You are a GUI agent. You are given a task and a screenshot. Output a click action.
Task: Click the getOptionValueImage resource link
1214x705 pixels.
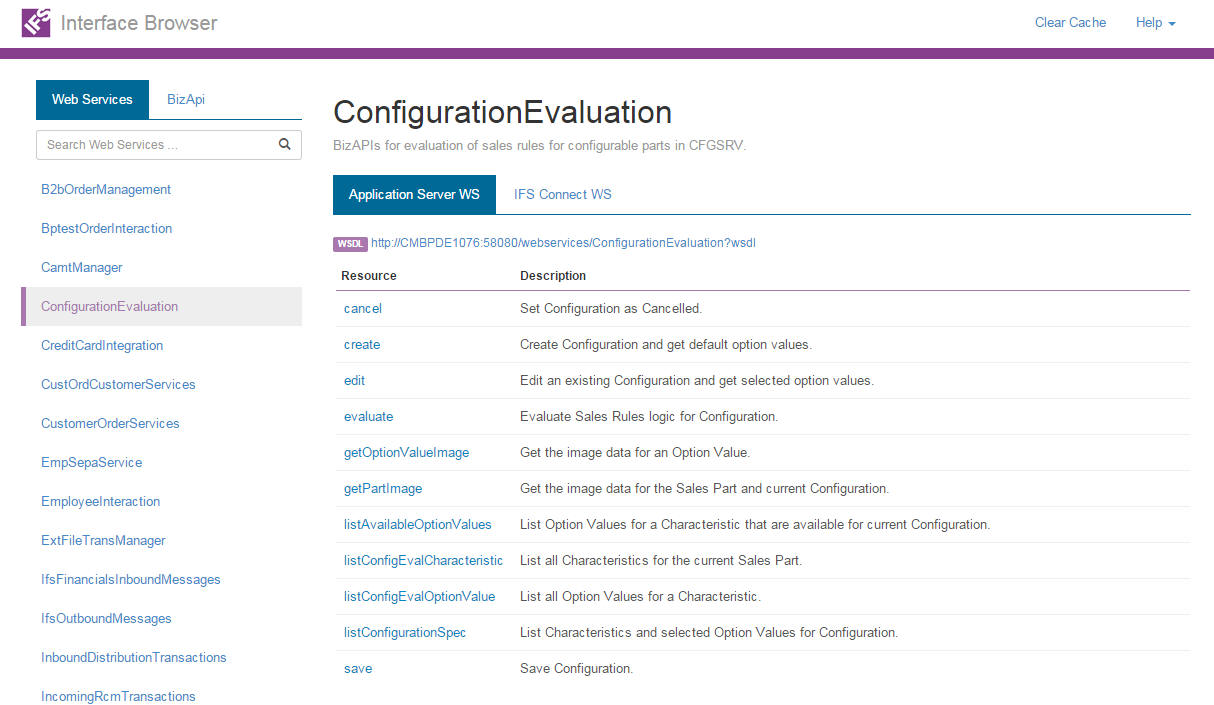[406, 452]
